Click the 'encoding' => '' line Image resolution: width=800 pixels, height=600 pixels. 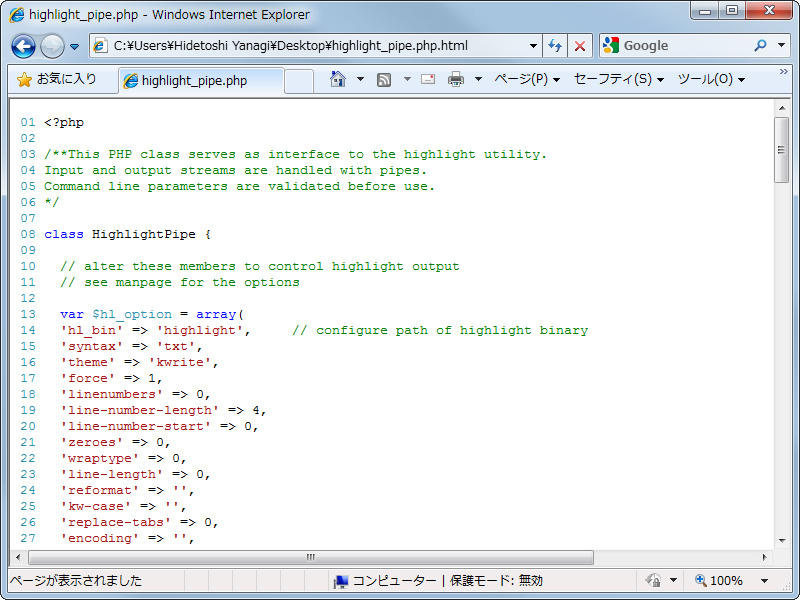[128, 538]
